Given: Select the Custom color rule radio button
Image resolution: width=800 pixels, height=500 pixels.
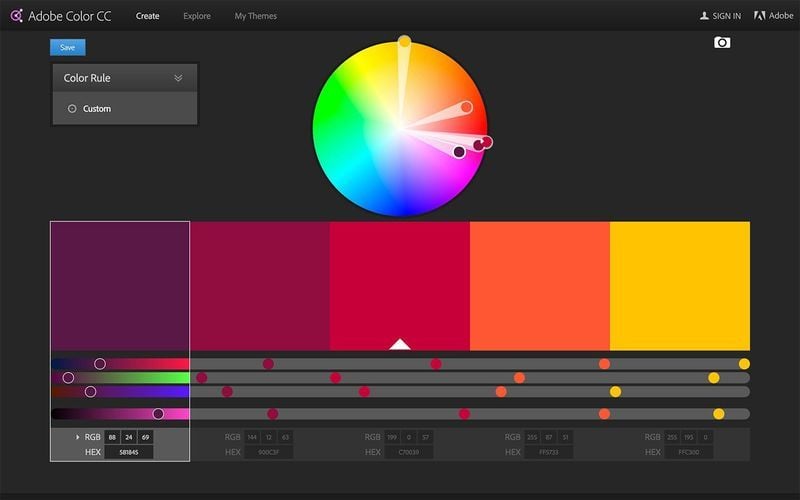Looking at the screenshot, I should click(72, 108).
